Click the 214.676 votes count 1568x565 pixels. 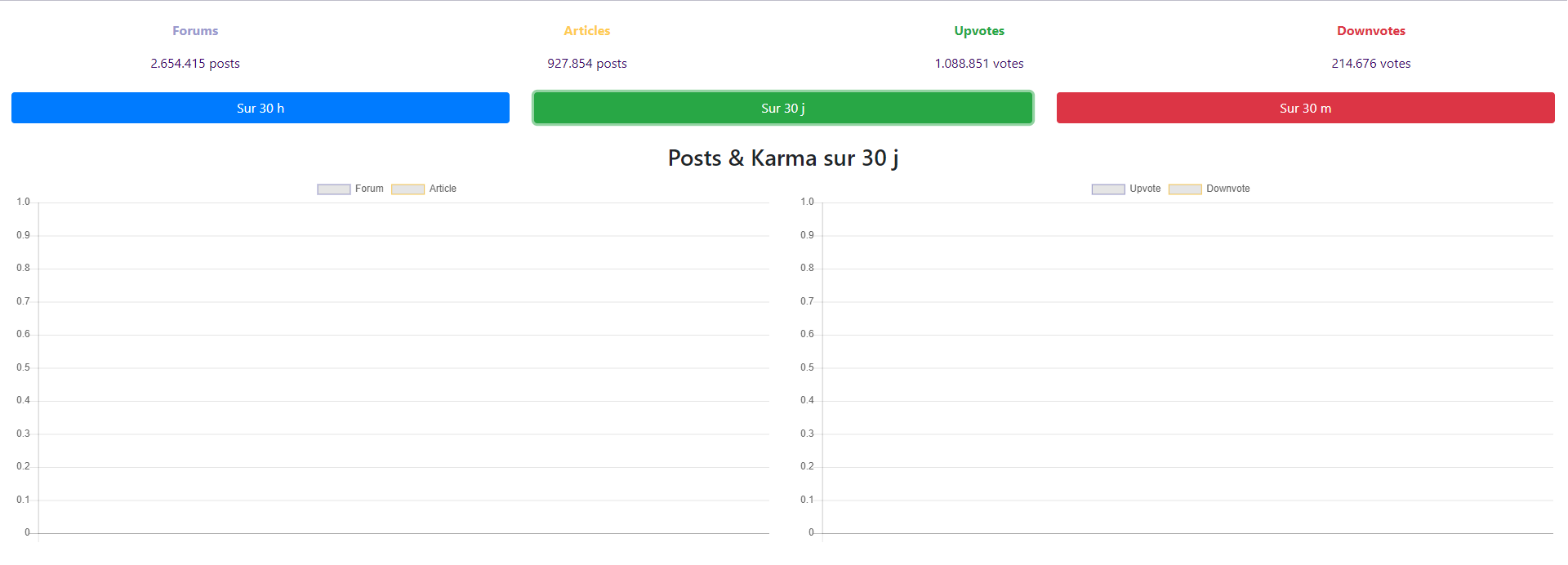pyautogui.click(x=1370, y=64)
